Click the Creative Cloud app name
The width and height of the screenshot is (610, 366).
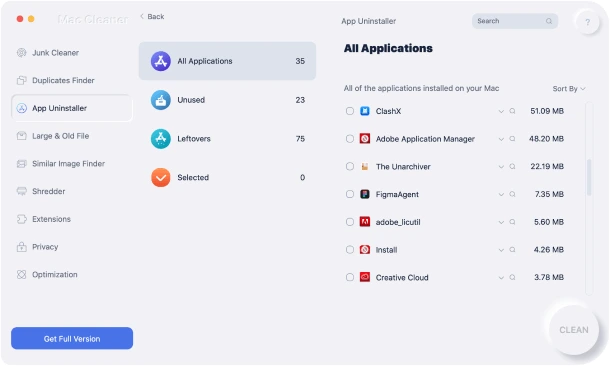pyautogui.click(x=402, y=277)
